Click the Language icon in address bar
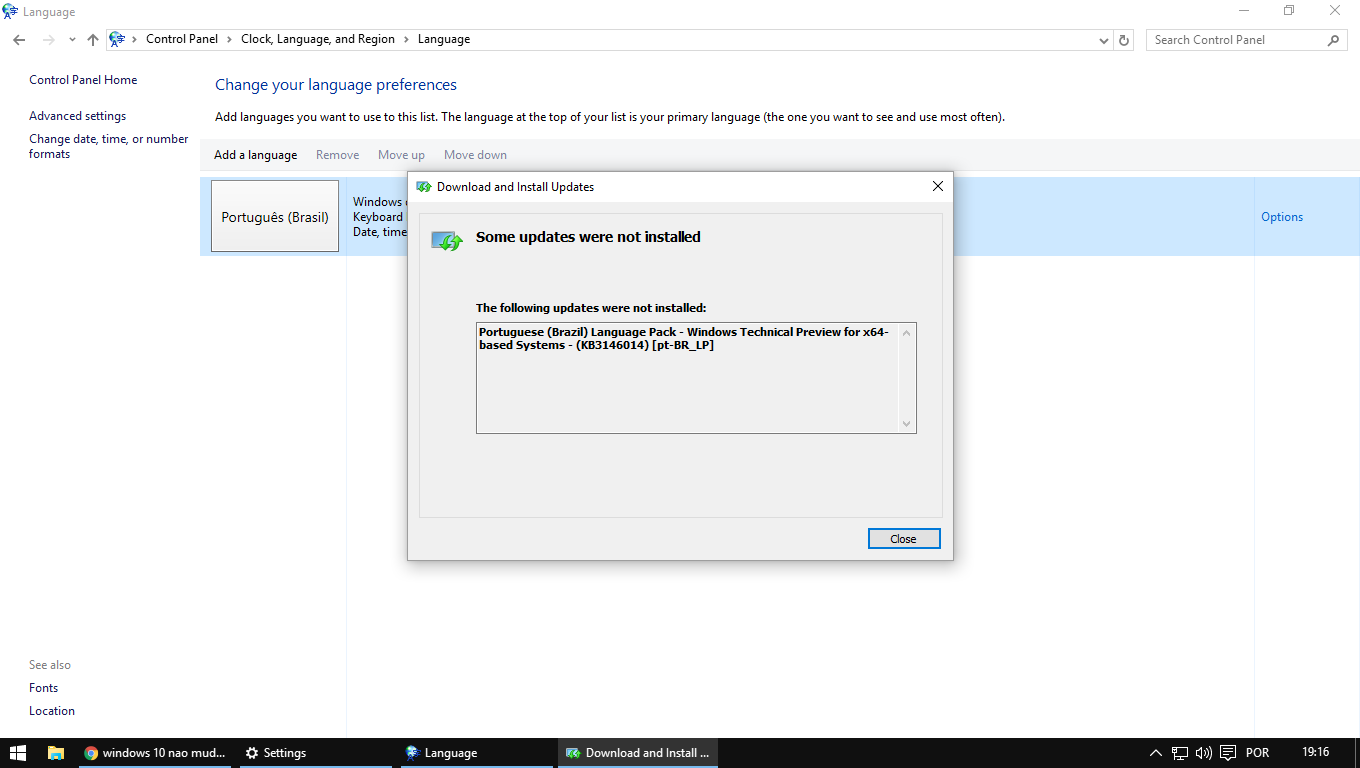 [117, 40]
